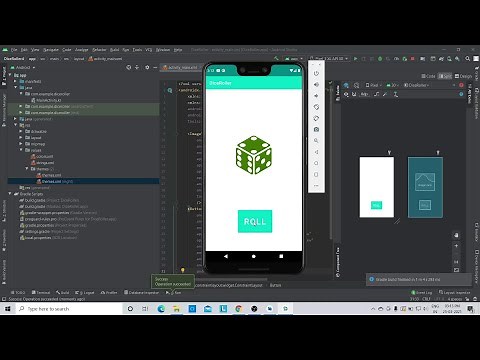The height and width of the screenshot is (360, 480).
Task: Open Search Everywhere magnifier in toolbar
Action: [468, 59]
